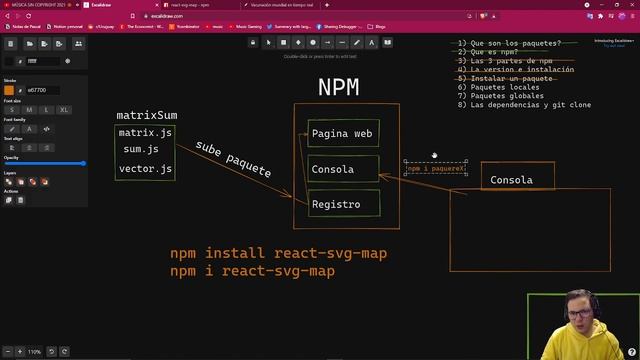The image size is (640, 360).
Task: Reset zoom via the 110% label
Action: [35, 352]
